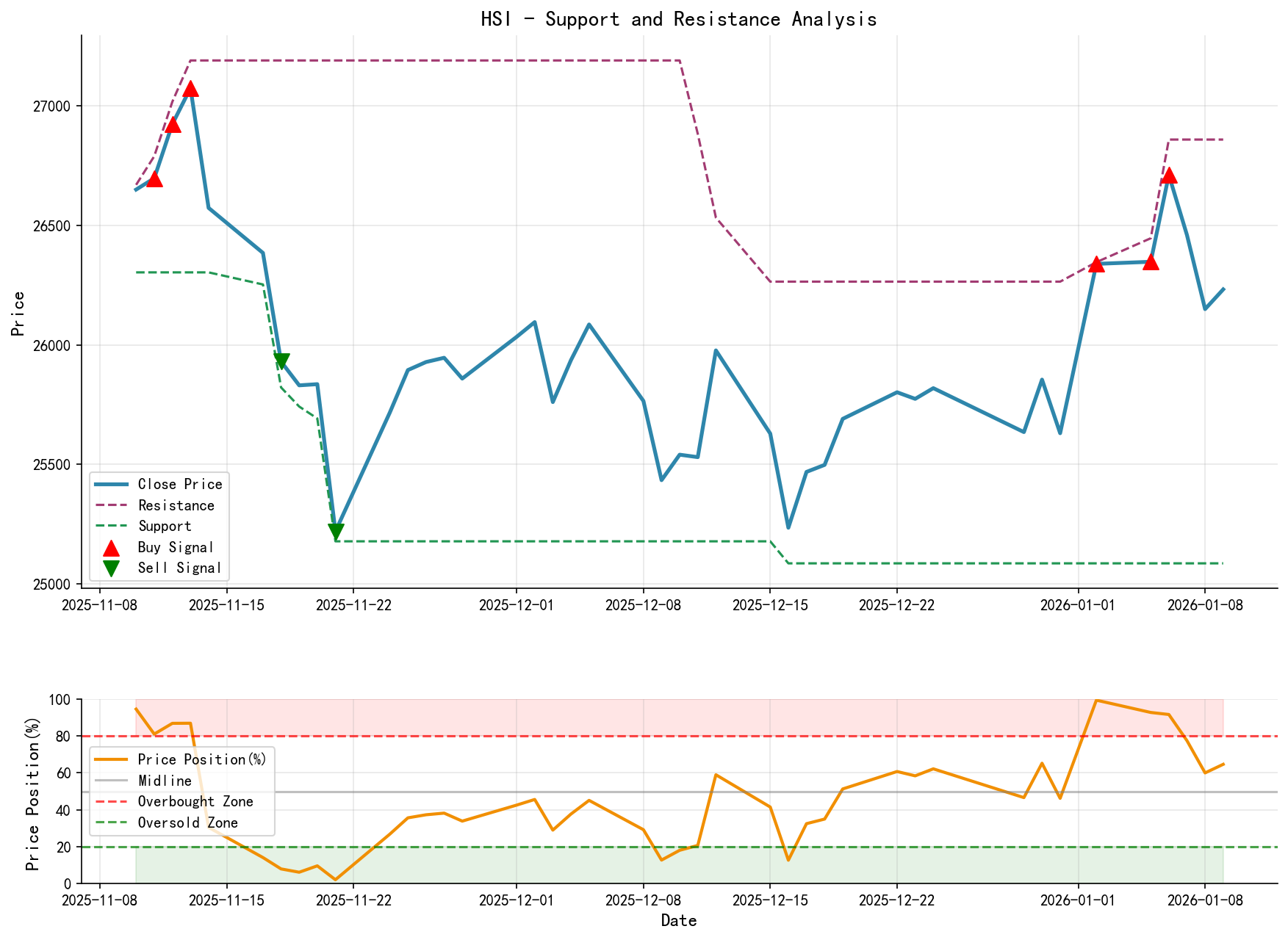Image resolution: width=1288 pixels, height=940 pixels.
Task: Click the Overbought Zone legend entry
Action: [195, 802]
